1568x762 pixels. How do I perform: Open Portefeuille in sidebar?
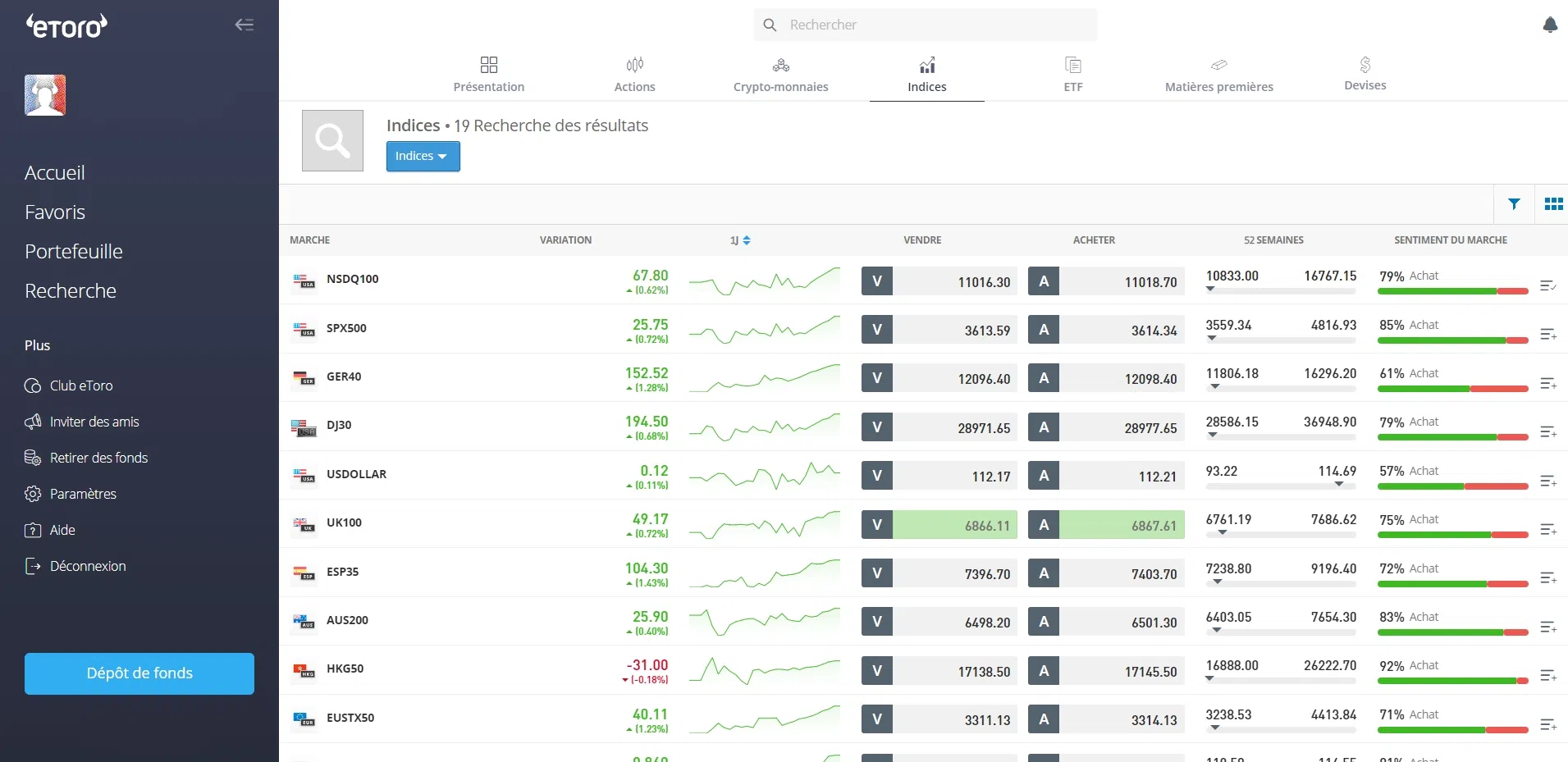[74, 252]
